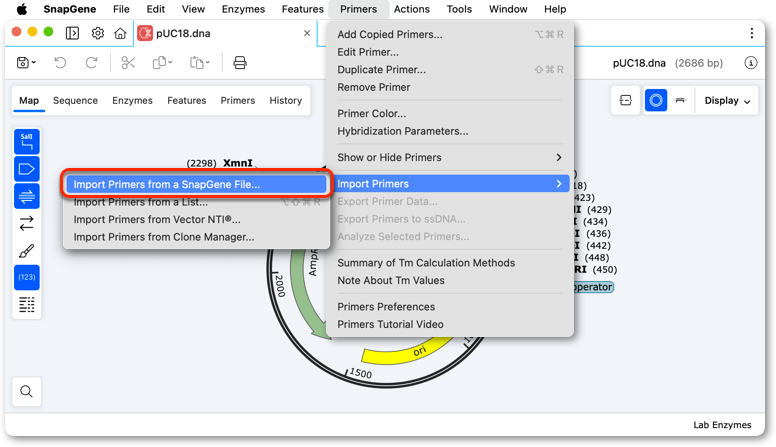Toggle the sidebar panel icon
This screenshot has width=776, height=447.
tap(72, 33)
